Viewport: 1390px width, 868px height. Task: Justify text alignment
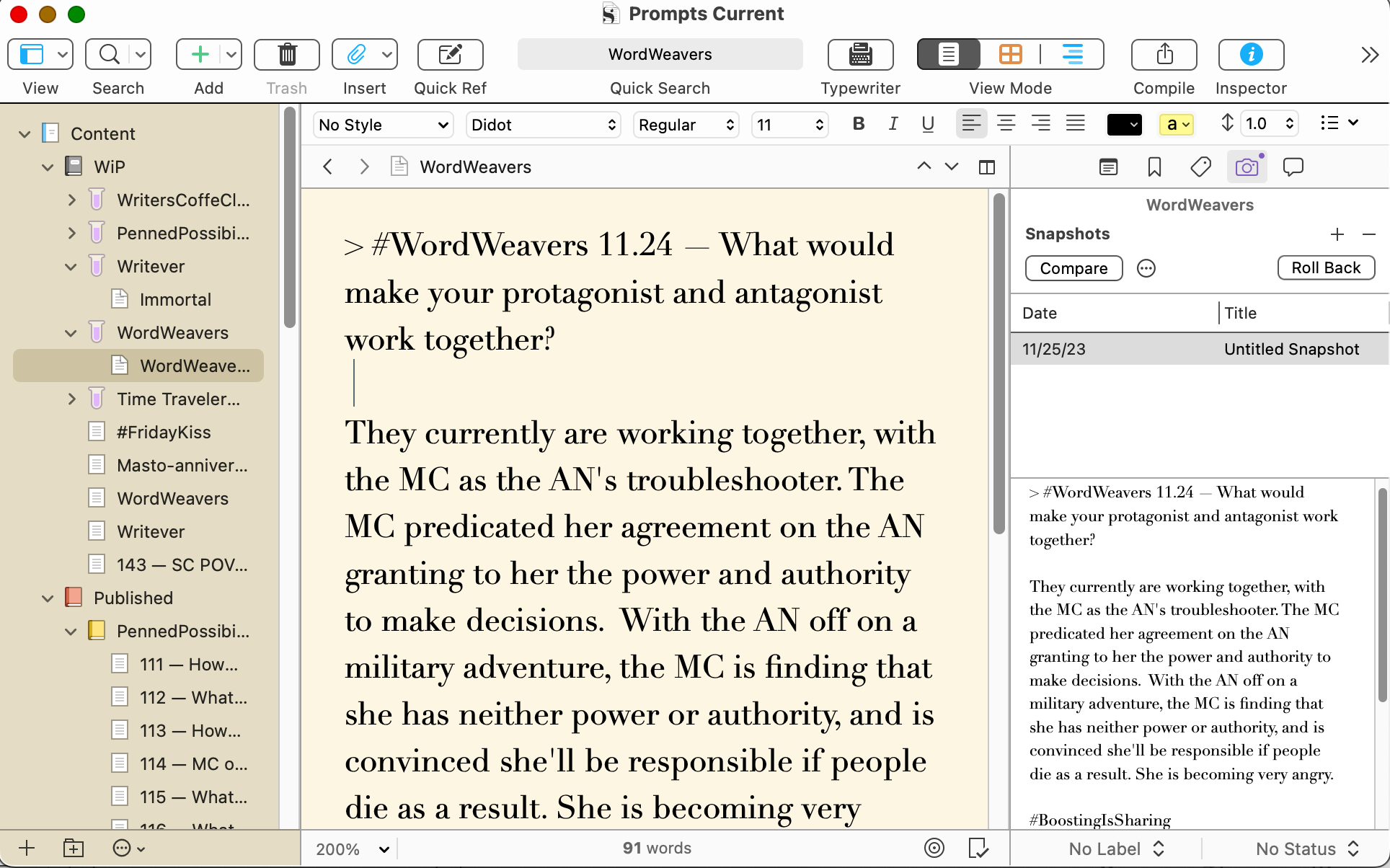[1076, 124]
